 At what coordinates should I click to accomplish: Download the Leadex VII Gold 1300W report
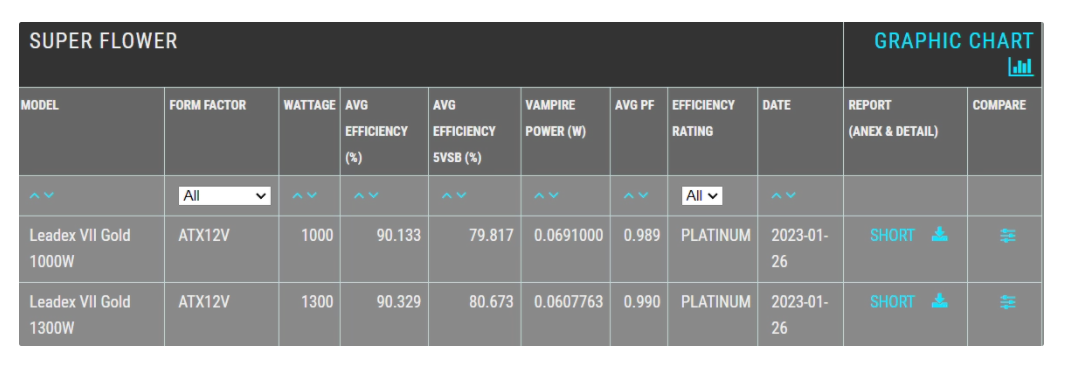coord(939,301)
